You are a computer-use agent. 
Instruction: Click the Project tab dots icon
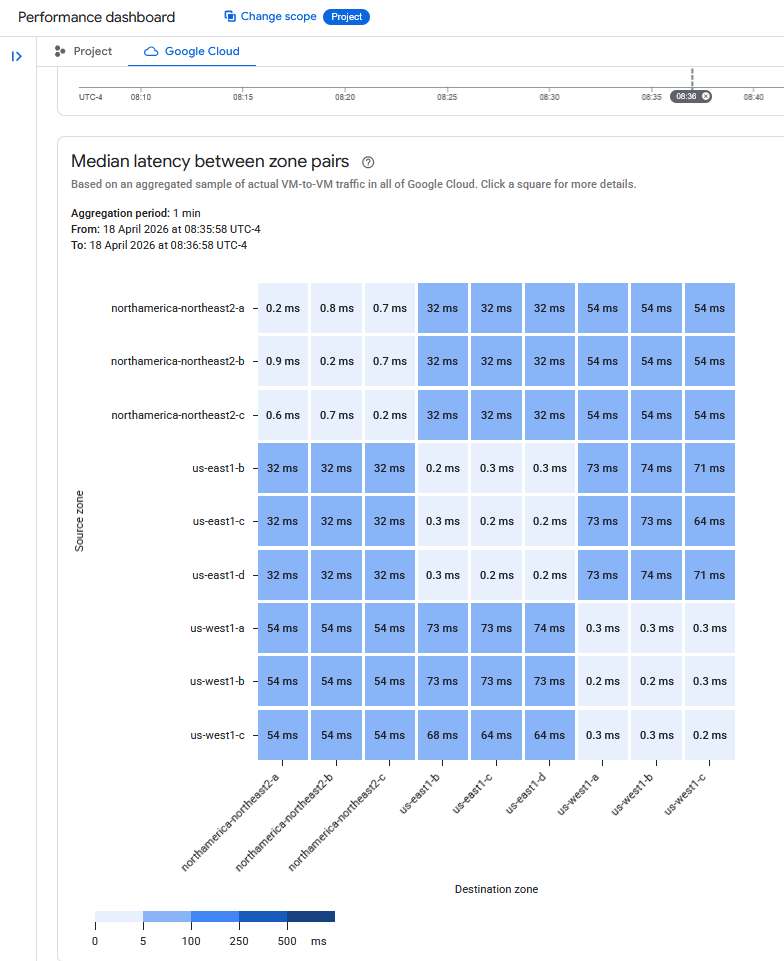(x=60, y=51)
